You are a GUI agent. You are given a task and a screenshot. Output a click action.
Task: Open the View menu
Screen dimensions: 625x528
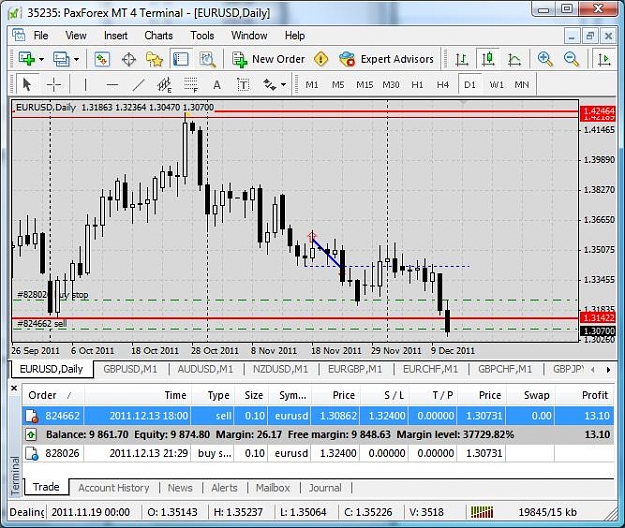click(x=76, y=35)
